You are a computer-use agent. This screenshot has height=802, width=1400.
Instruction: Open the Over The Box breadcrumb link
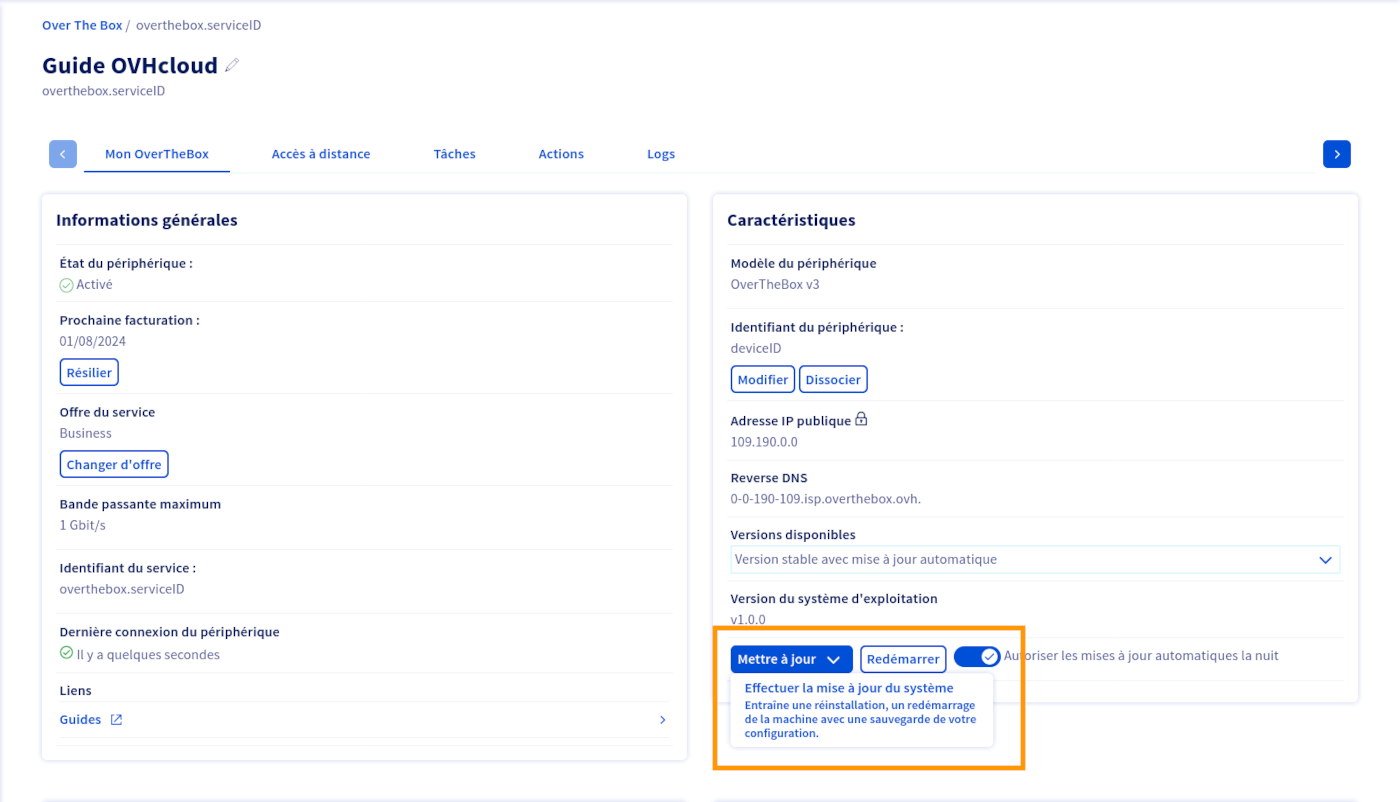(x=82, y=25)
